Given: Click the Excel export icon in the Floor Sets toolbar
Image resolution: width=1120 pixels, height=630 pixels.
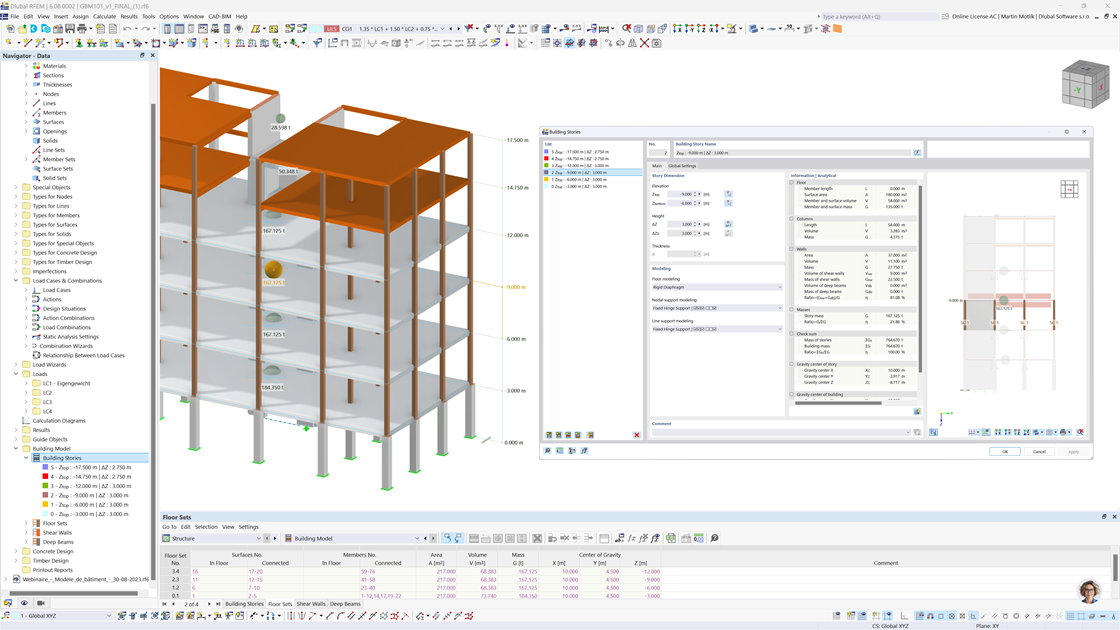Looking at the screenshot, I should 671,537.
